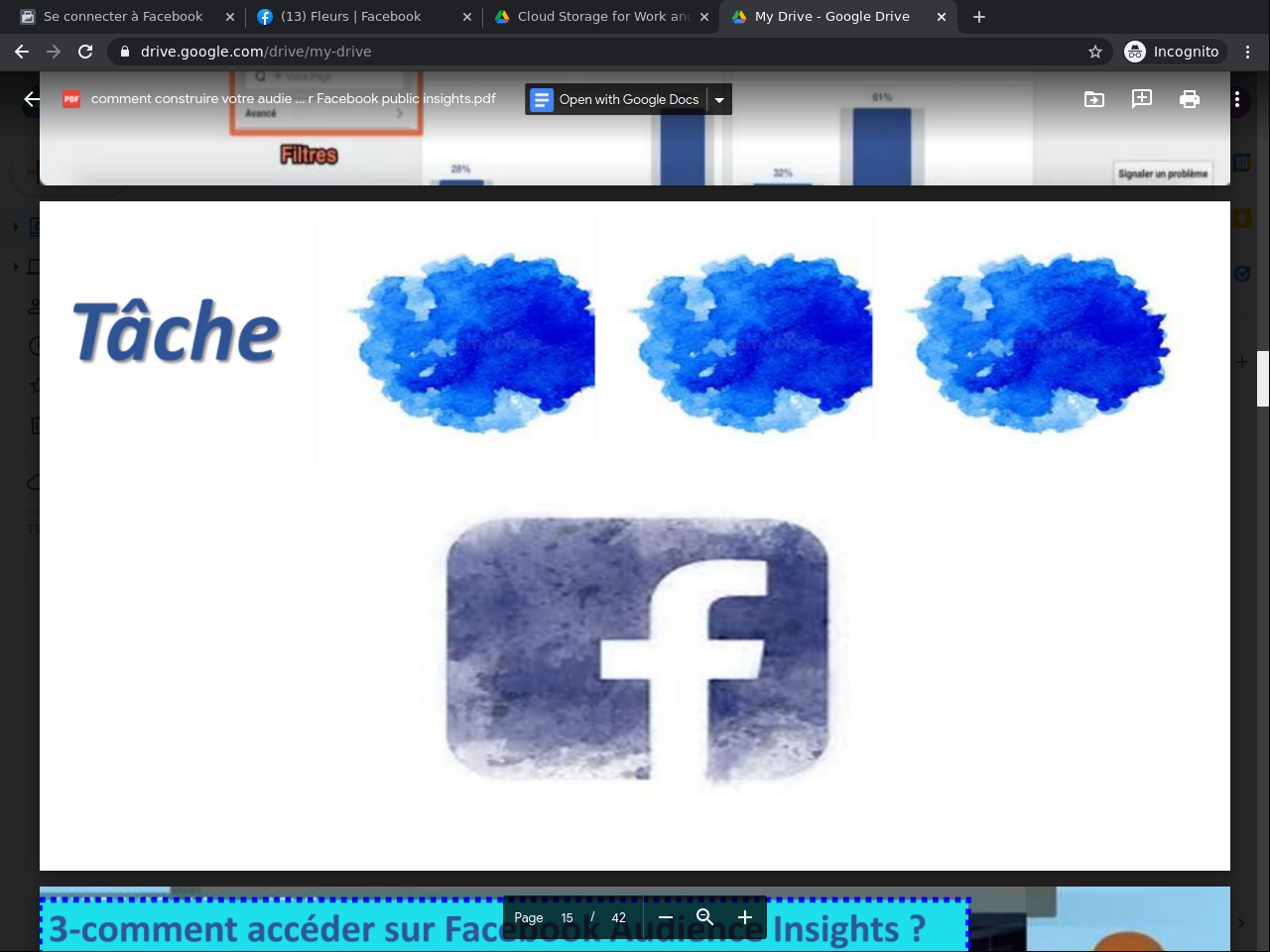Viewport: 1270px width, 952px height.
Task: Bookmark this page with the star icon
Action: click(x=1095, y=52)
